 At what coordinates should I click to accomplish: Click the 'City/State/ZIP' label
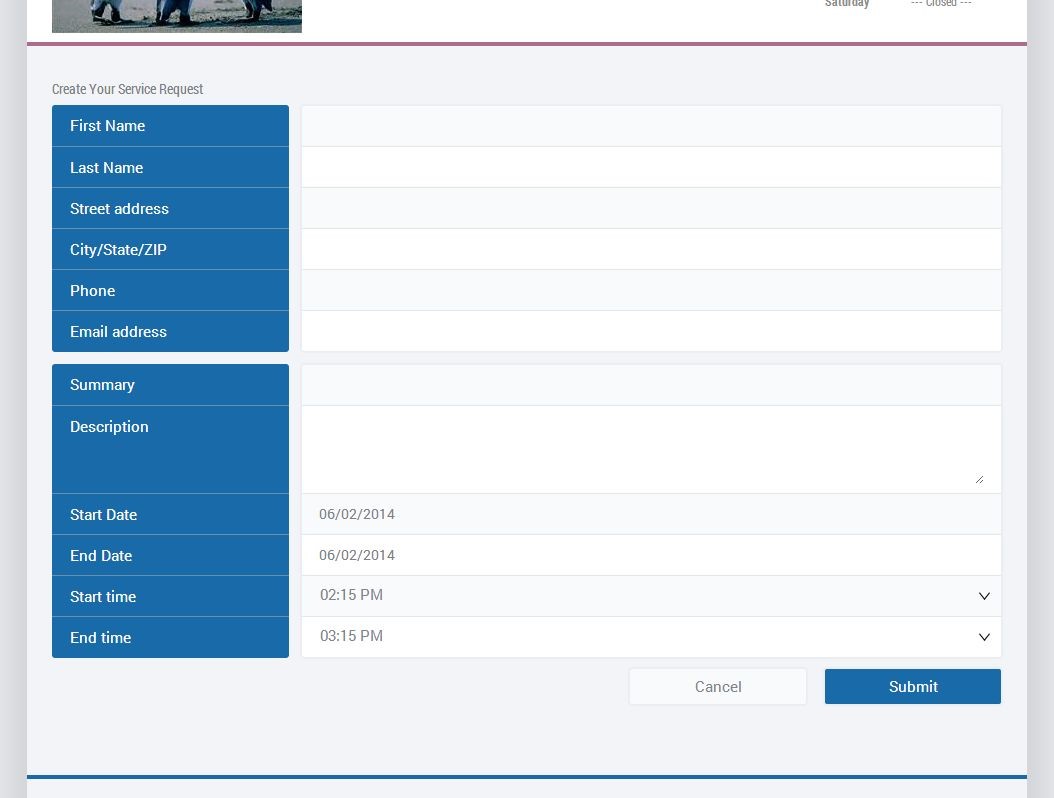(118, 250)
